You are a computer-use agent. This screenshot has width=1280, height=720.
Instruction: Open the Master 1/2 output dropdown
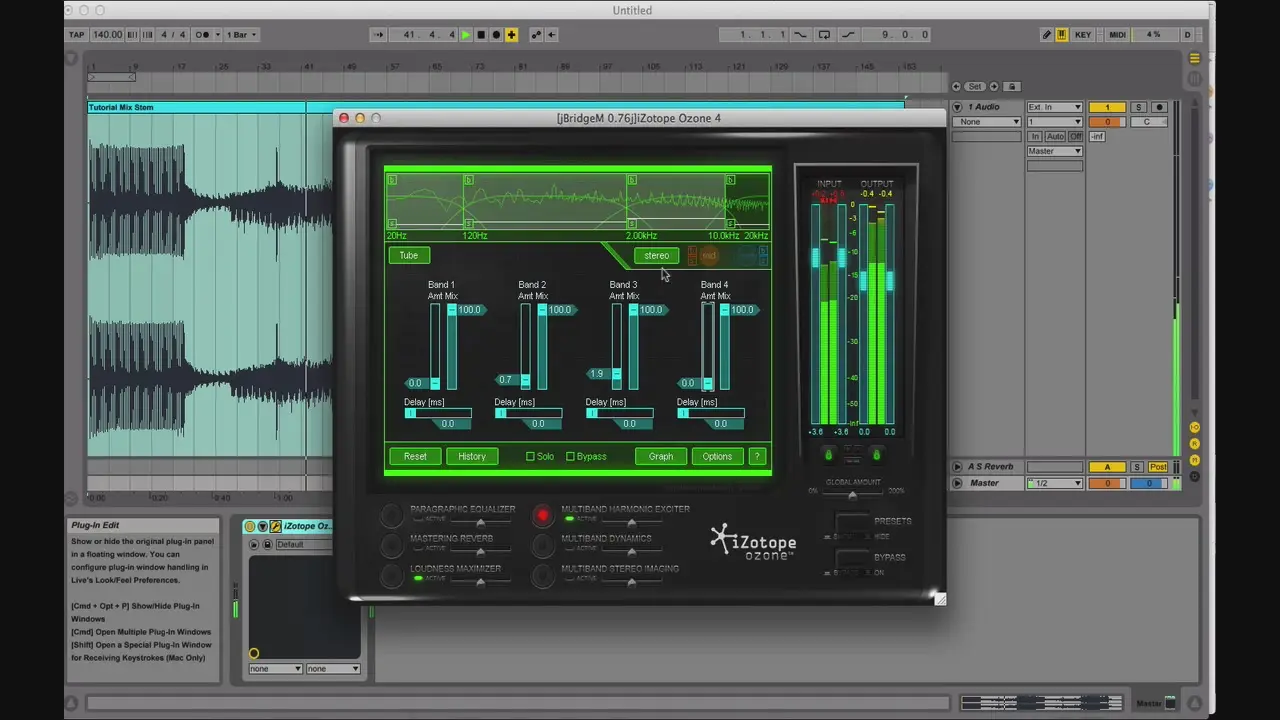point(1054,483)
